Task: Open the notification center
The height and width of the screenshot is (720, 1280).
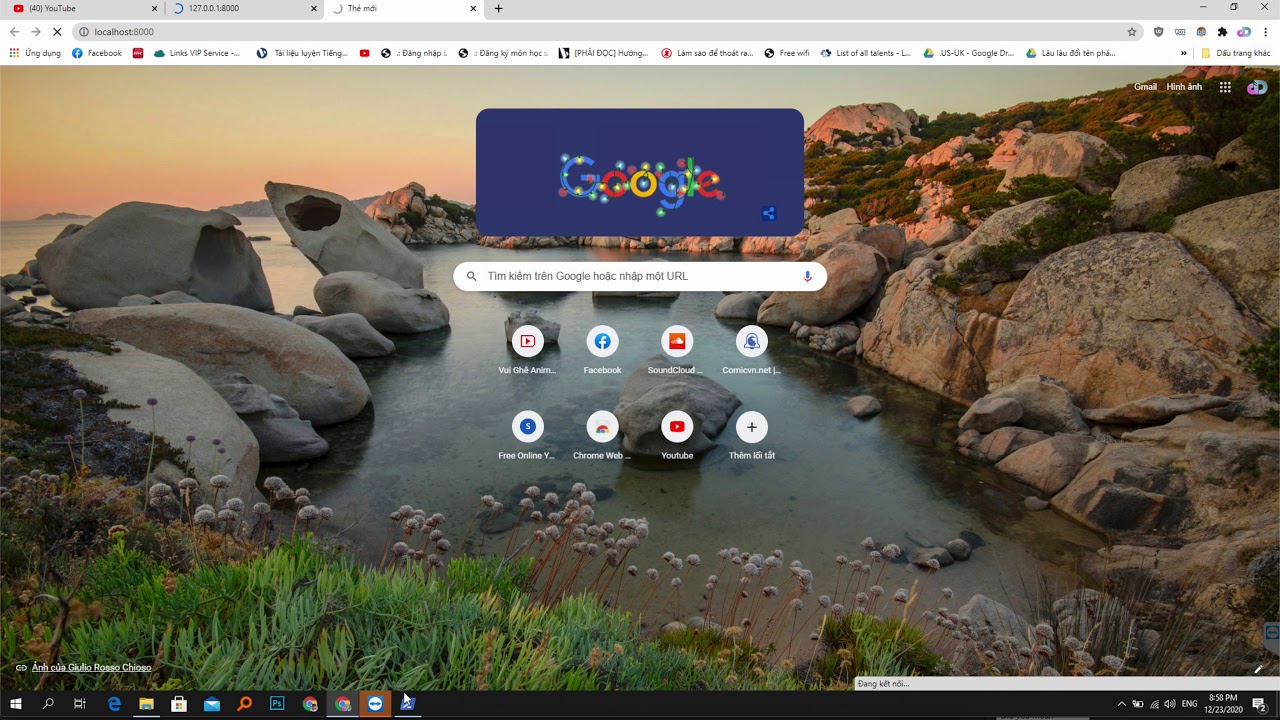Action: pyautogui.click(x=1259, y=704)
